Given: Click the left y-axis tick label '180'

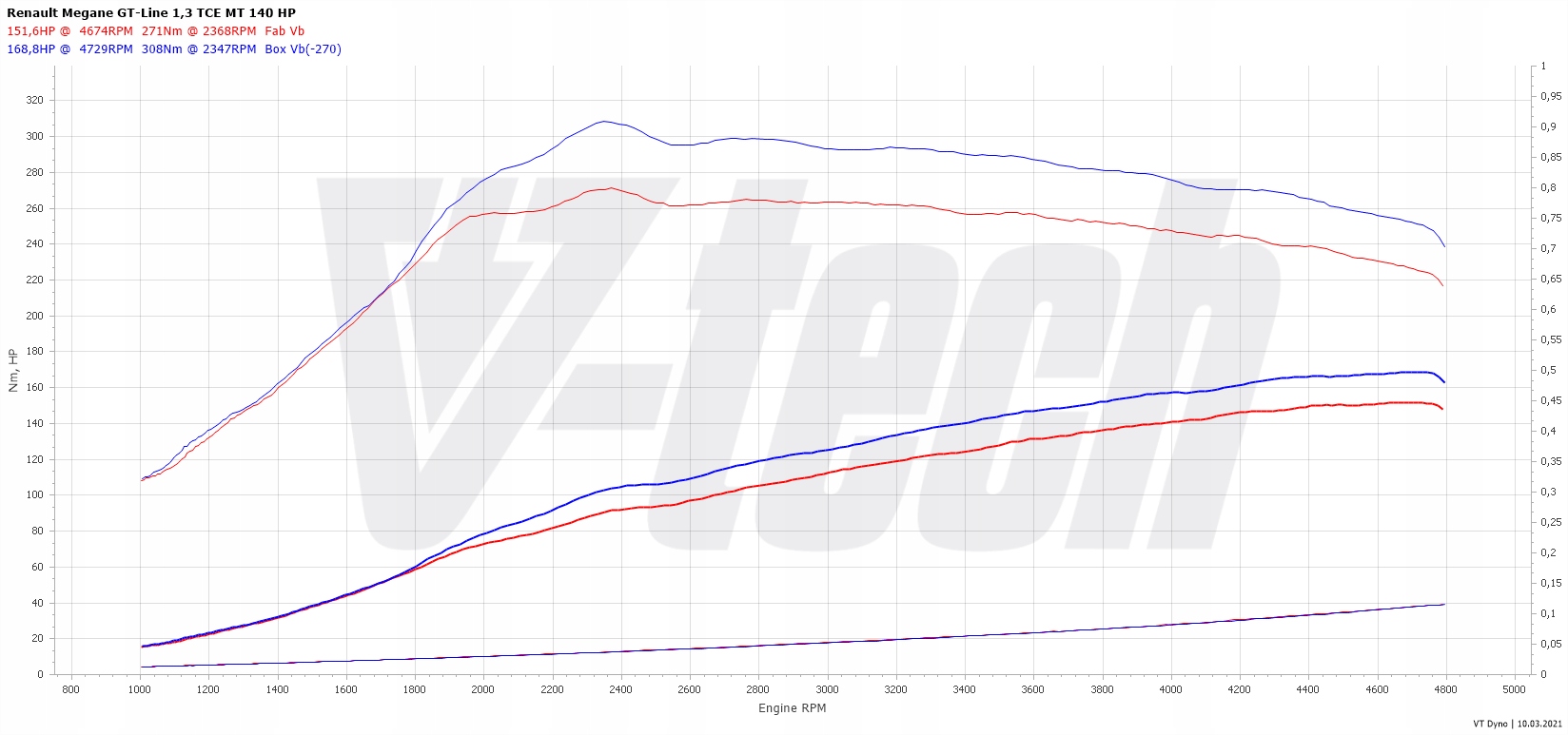Looking at the screenshot, I should (x=34, y=352).
